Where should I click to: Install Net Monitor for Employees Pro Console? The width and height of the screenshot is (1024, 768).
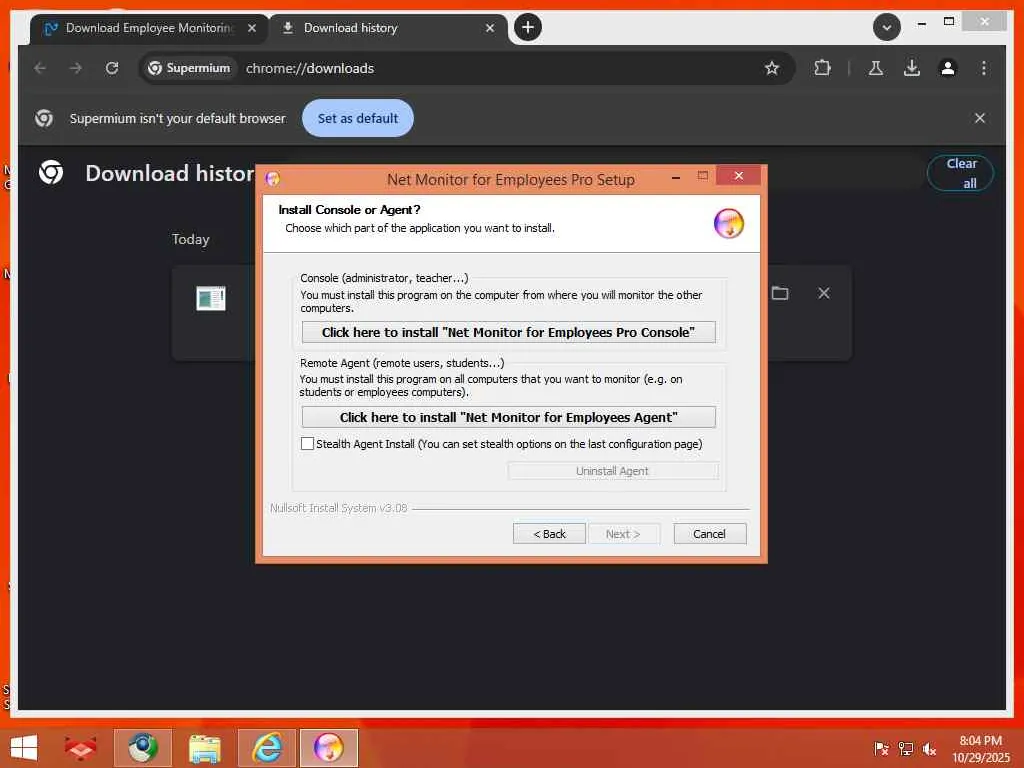[x=508, y=332]
